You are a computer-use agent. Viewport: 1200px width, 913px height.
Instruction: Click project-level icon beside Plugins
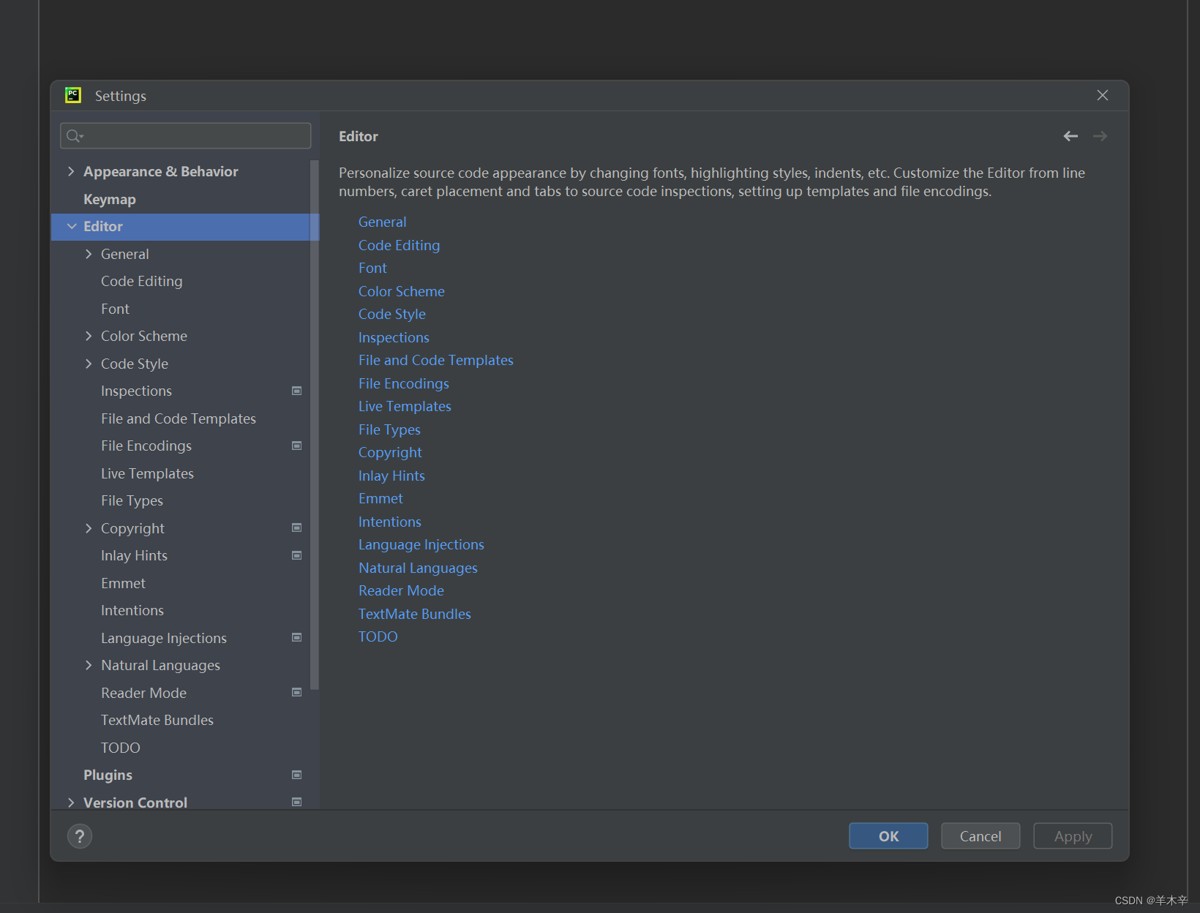[297, 775]
